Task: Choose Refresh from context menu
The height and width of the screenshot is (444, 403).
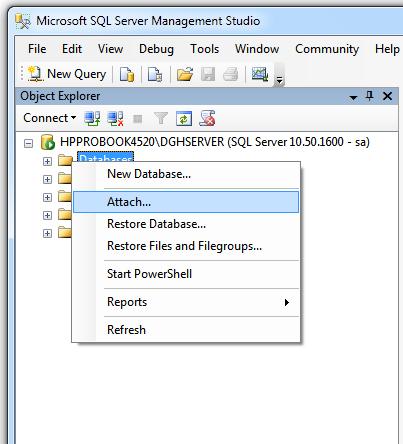Action: click(x=186, y=330)
